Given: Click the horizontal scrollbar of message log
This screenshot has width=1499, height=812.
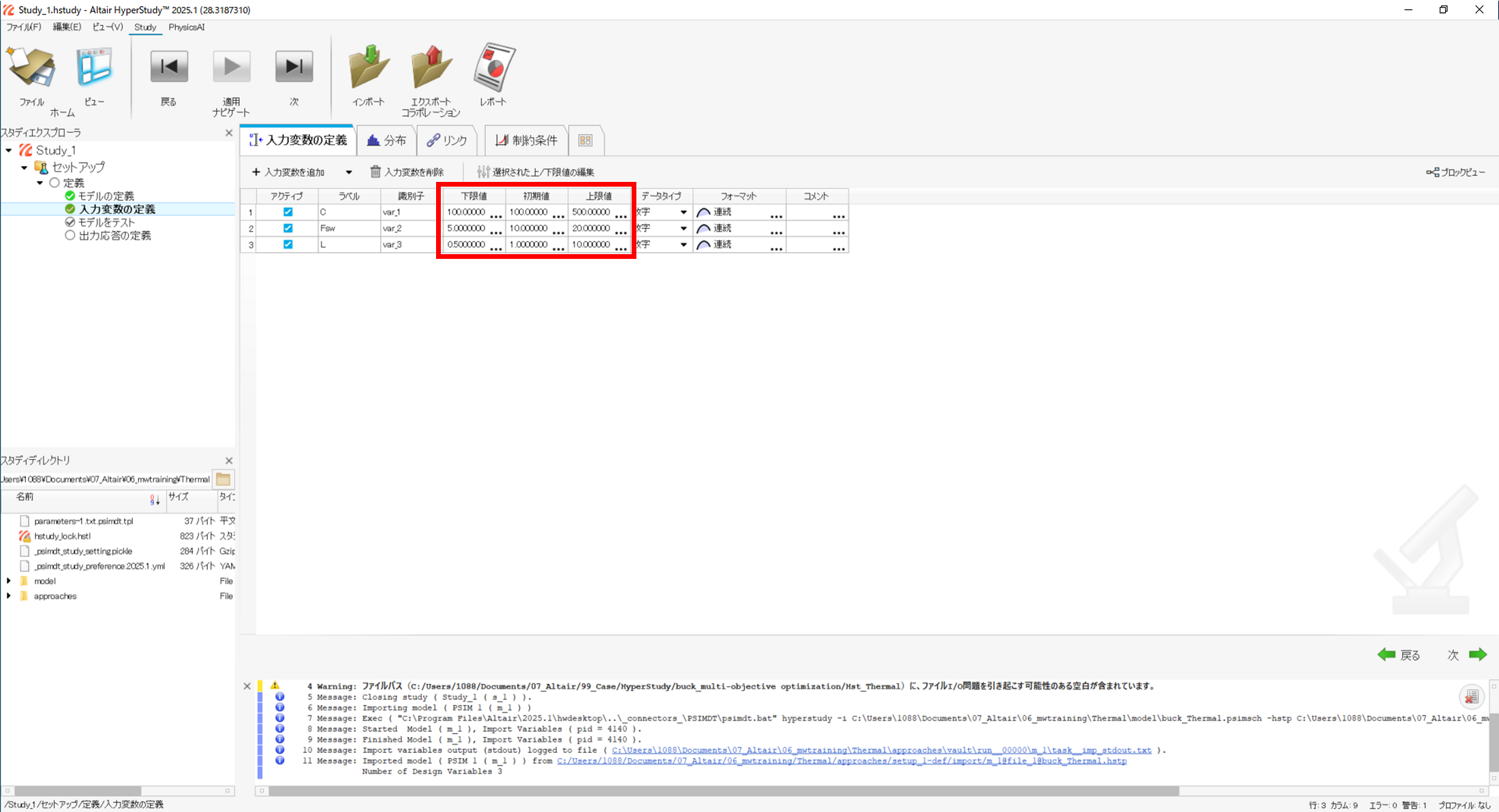Looking at the screenshot, I should tap(722, 791).
